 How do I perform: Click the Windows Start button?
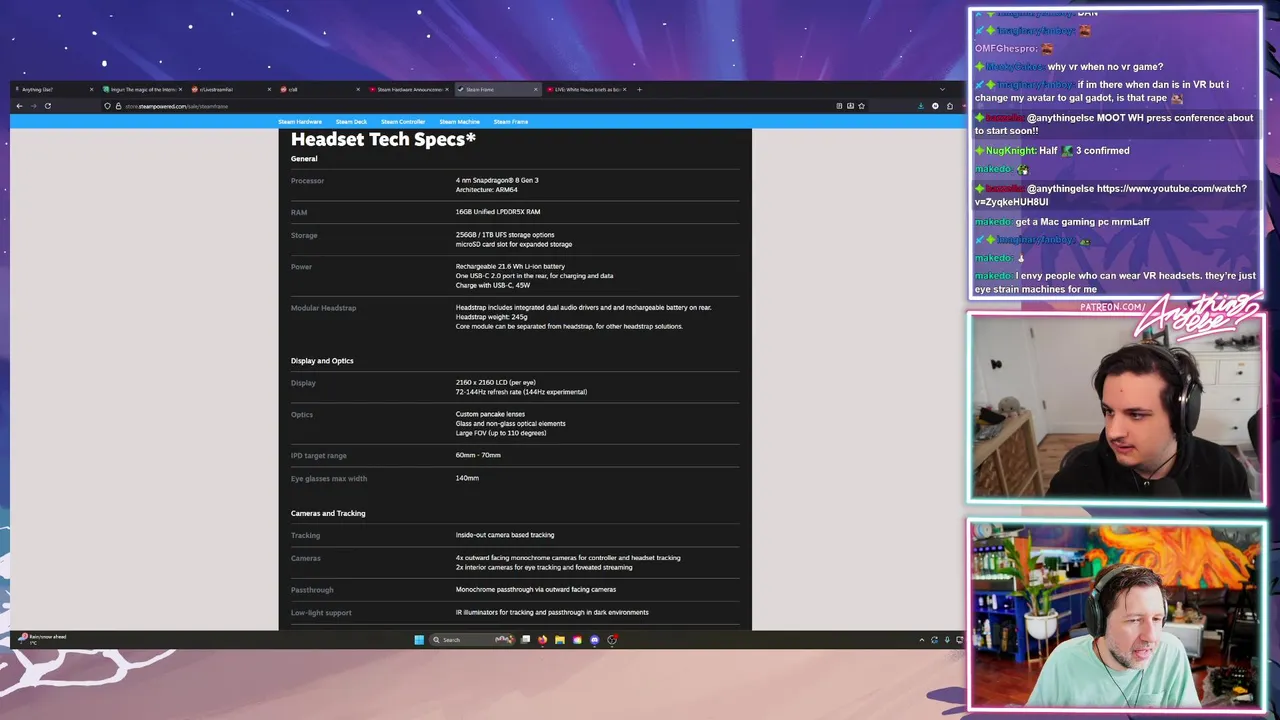click(x=419, y=640)
